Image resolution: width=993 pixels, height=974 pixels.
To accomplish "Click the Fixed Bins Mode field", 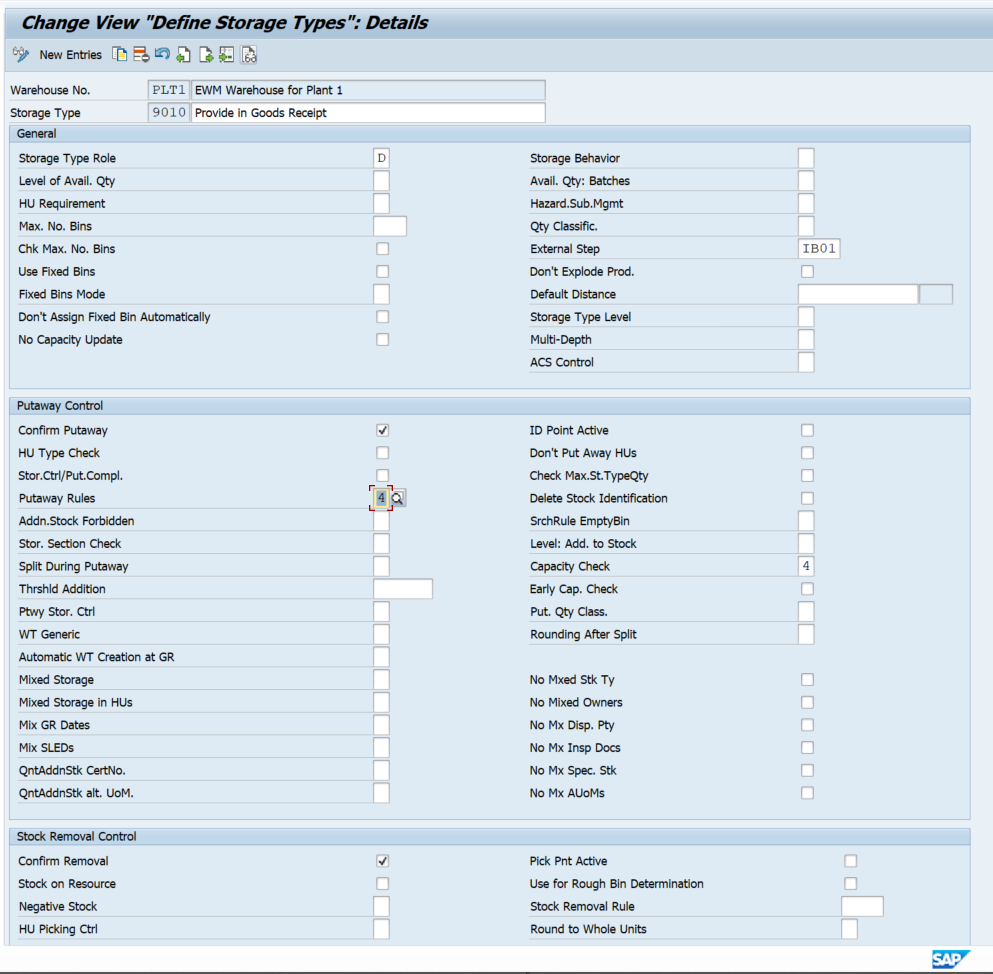I will 381,294.
